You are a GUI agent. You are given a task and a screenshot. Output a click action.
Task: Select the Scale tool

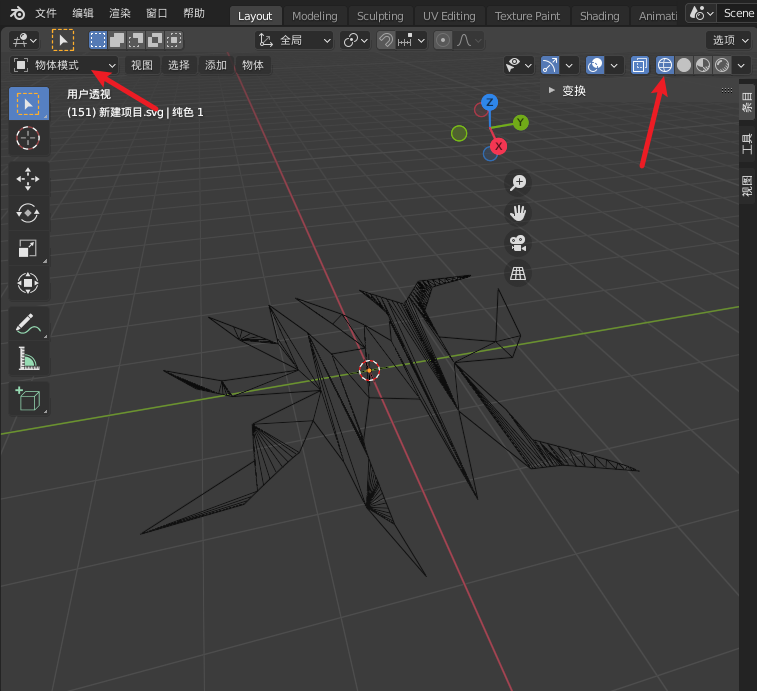click(28, 248)
